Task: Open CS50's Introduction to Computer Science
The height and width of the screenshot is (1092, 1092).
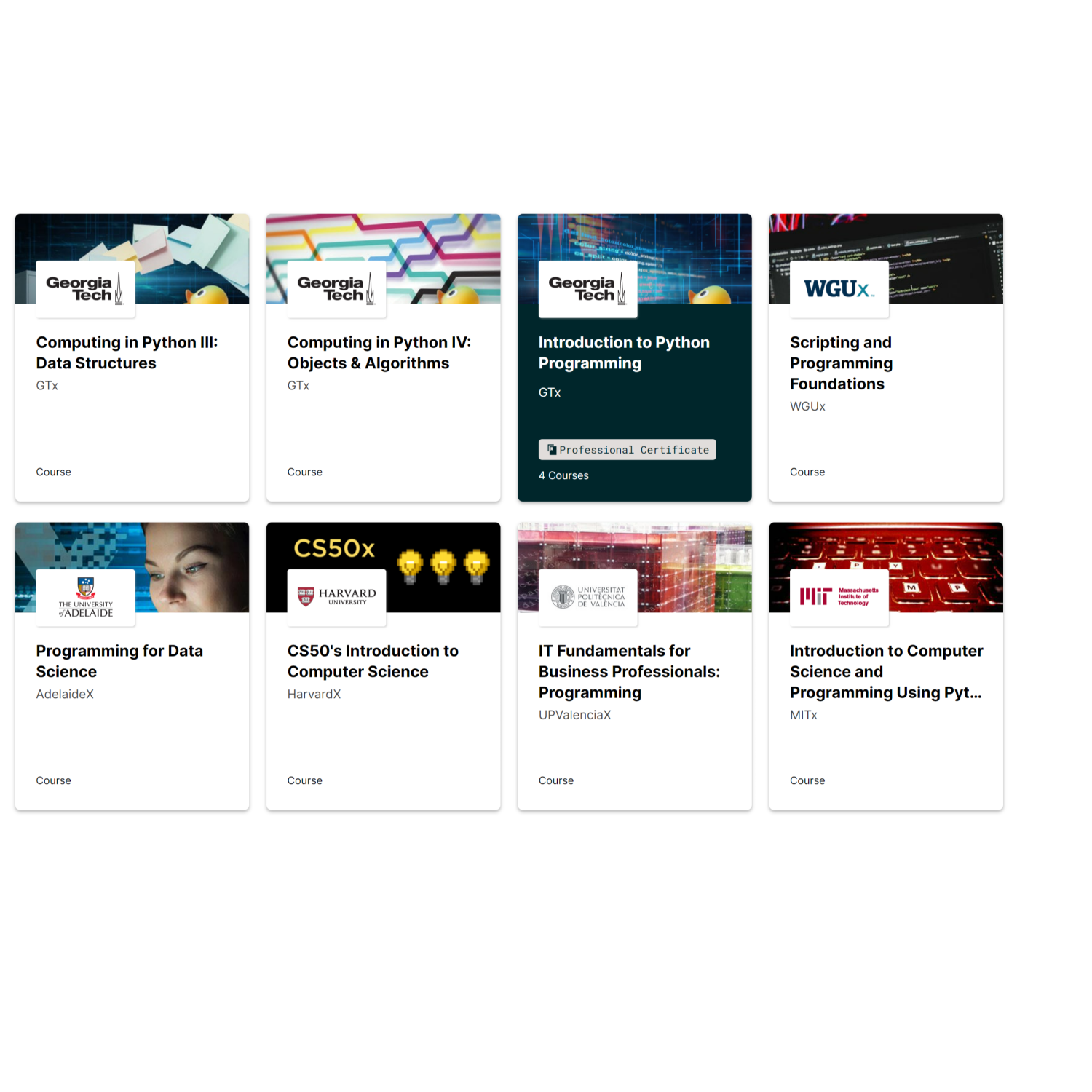Action: point(373,661)
